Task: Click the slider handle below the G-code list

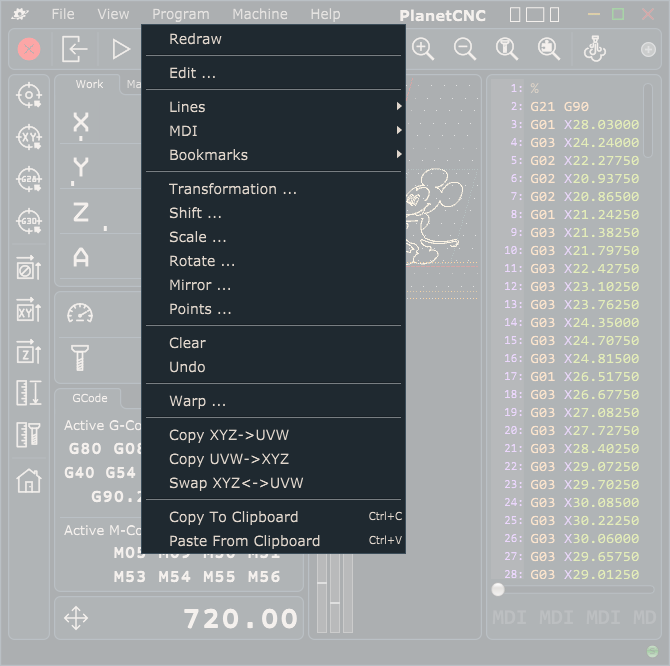Action: [x=498, y=590]
